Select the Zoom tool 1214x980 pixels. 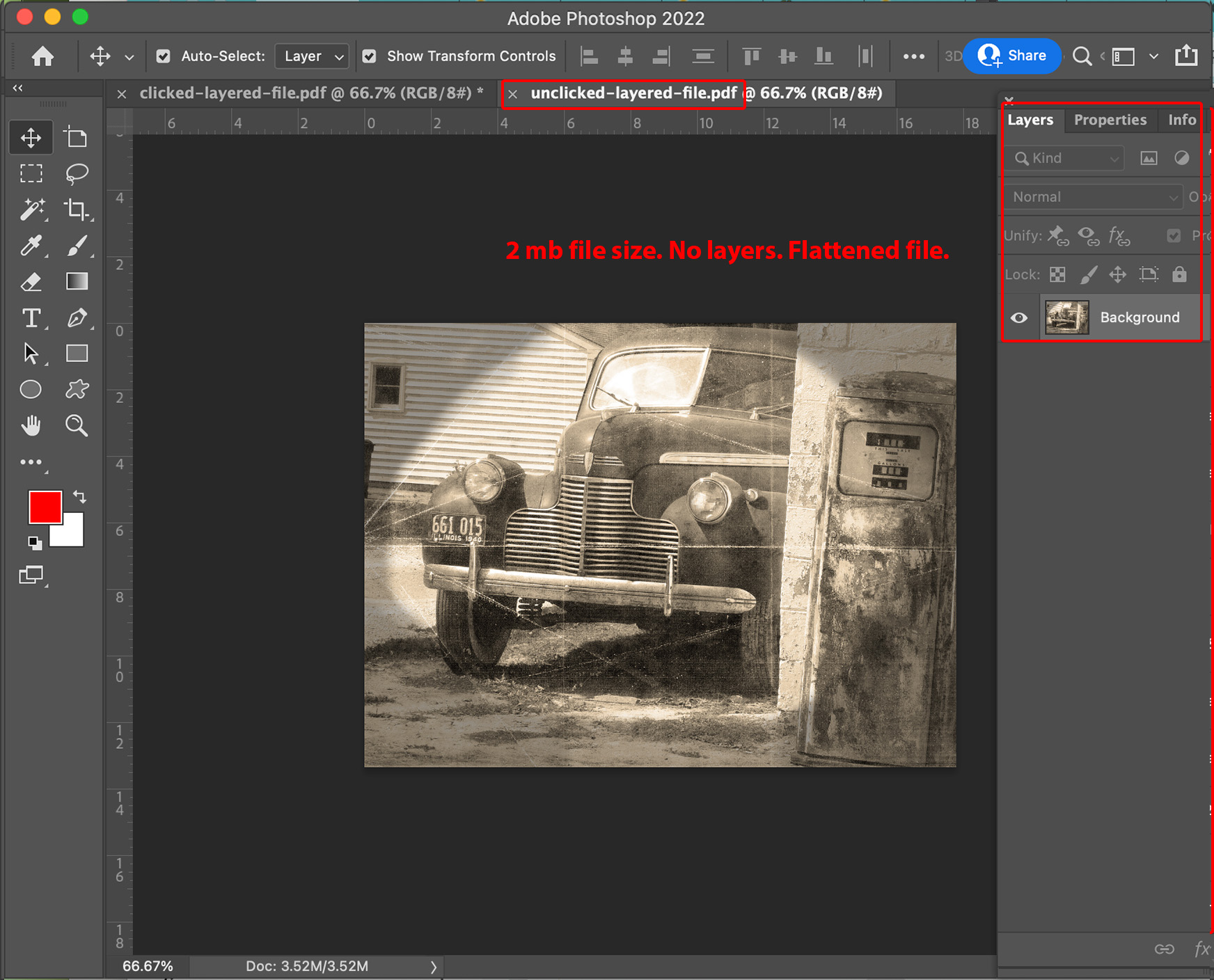77,425
